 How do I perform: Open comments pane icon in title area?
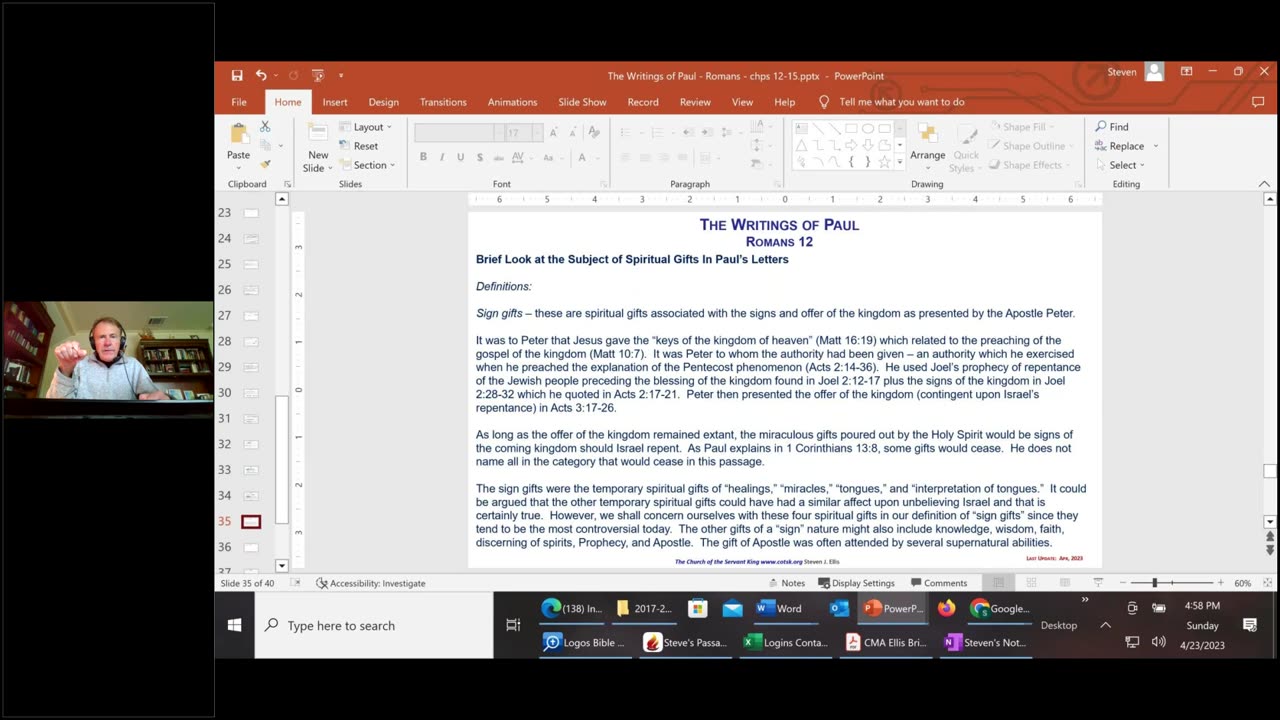(1258, 102)
